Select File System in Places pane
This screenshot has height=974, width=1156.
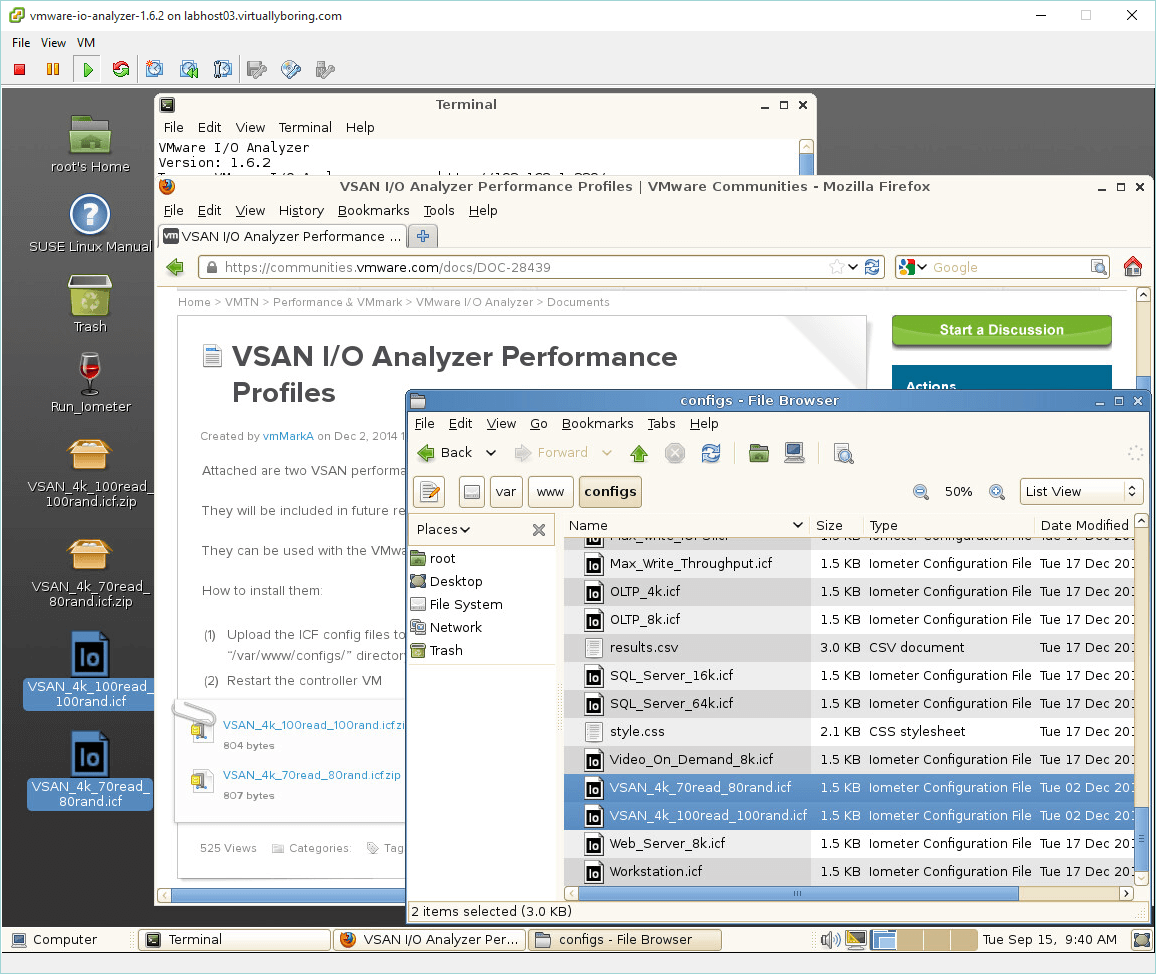click(x=466, y=605)
